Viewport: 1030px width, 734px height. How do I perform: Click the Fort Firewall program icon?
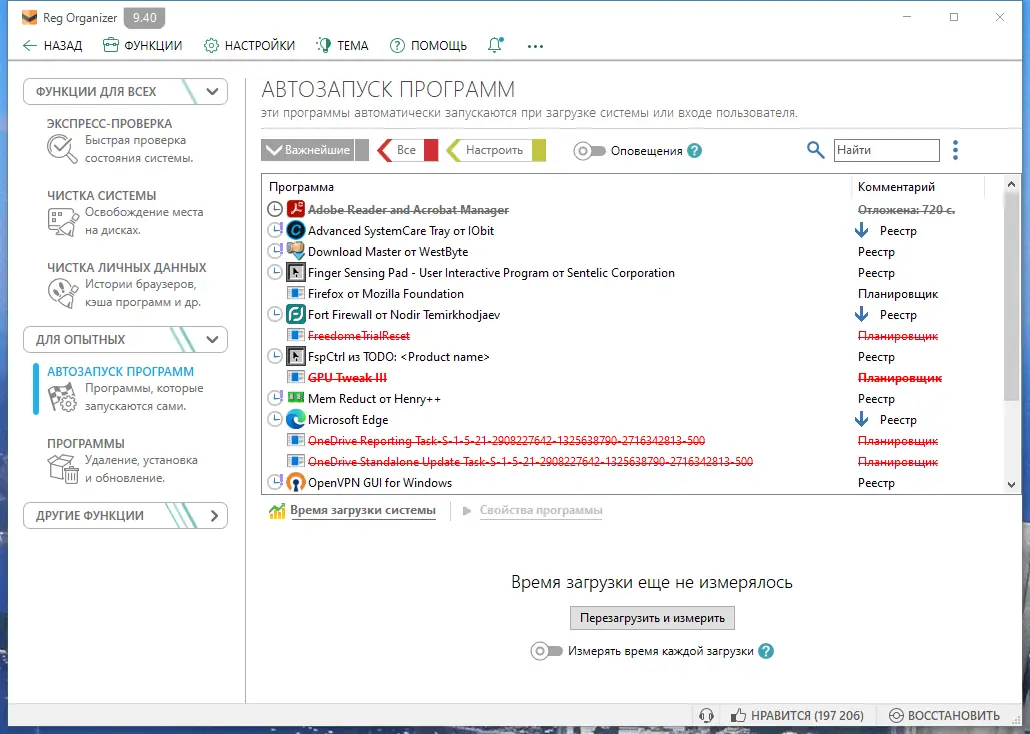click(x=296, y=315)
